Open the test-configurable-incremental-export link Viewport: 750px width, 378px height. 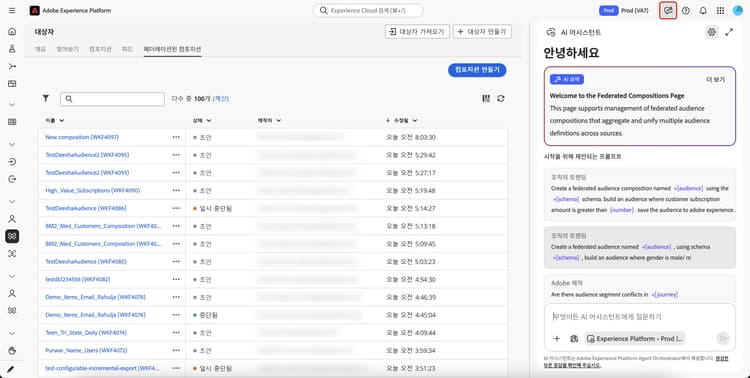(x=102, y=368)
